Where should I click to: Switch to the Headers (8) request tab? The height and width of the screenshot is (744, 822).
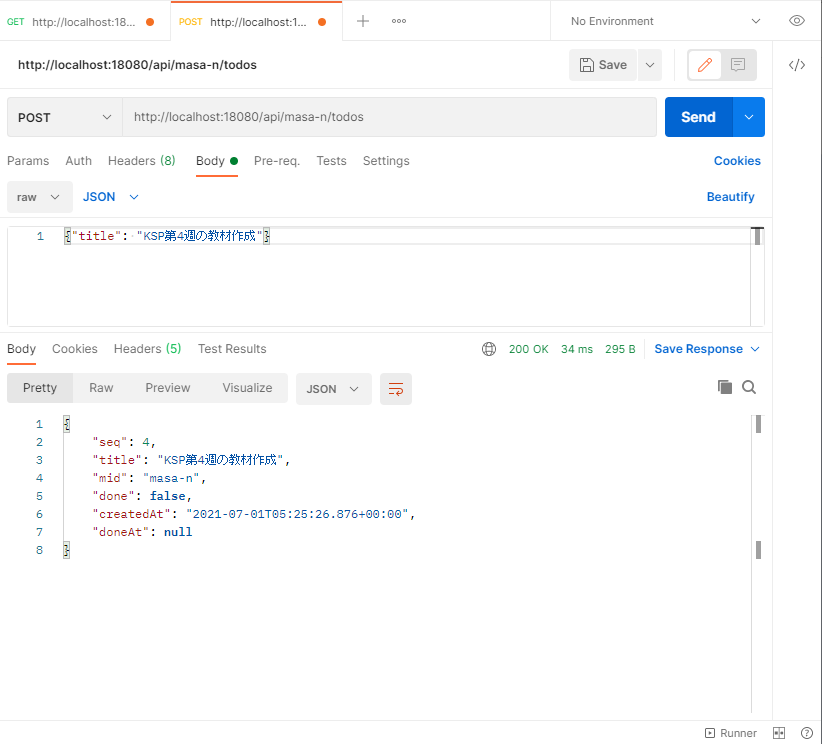tap(141, 161)
